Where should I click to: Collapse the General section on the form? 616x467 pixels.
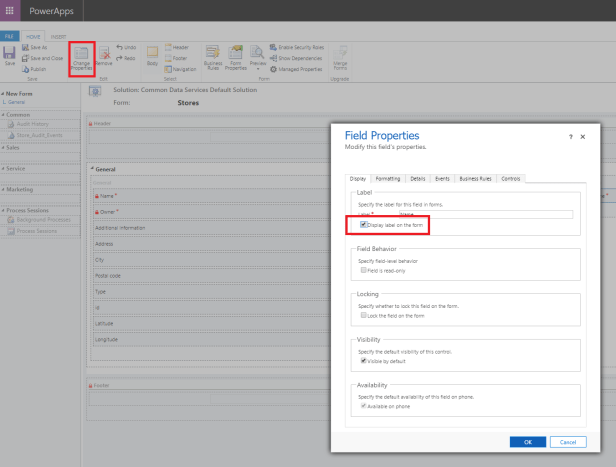click(92, 168)
